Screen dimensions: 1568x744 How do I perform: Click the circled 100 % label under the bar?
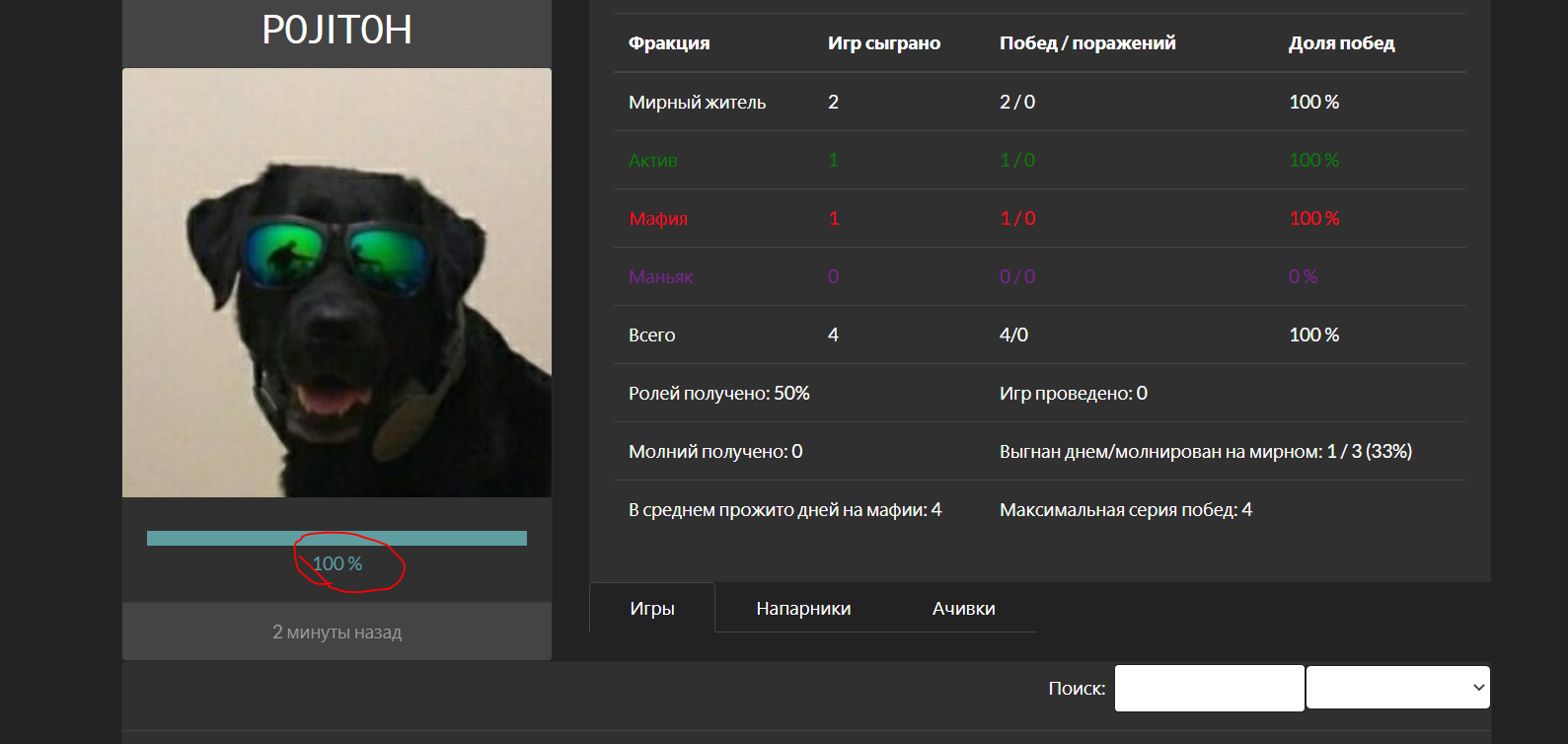[337, 563]
